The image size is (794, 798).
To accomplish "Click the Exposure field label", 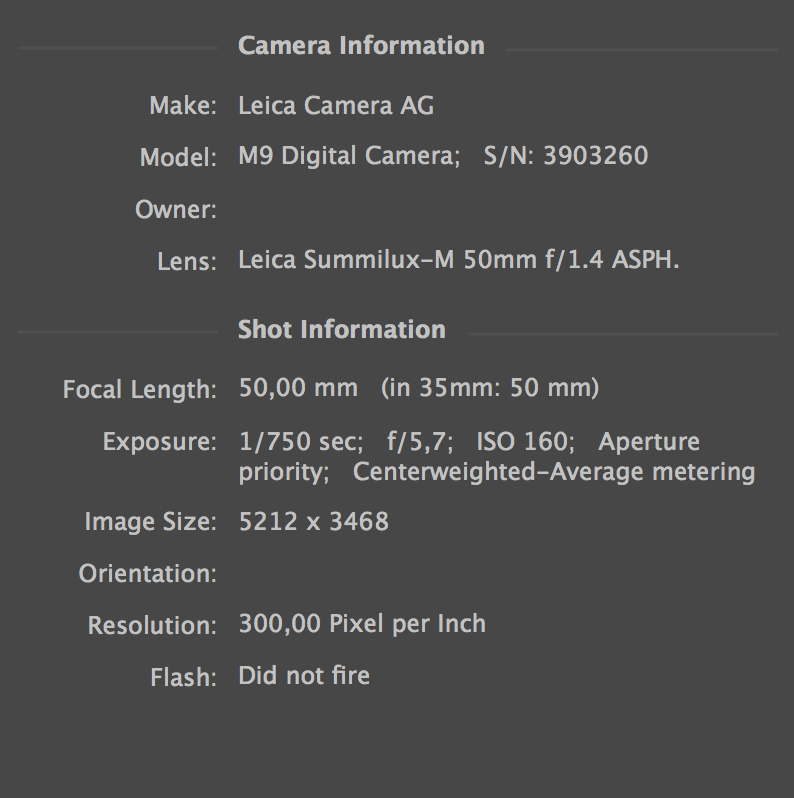I will 159,442.
